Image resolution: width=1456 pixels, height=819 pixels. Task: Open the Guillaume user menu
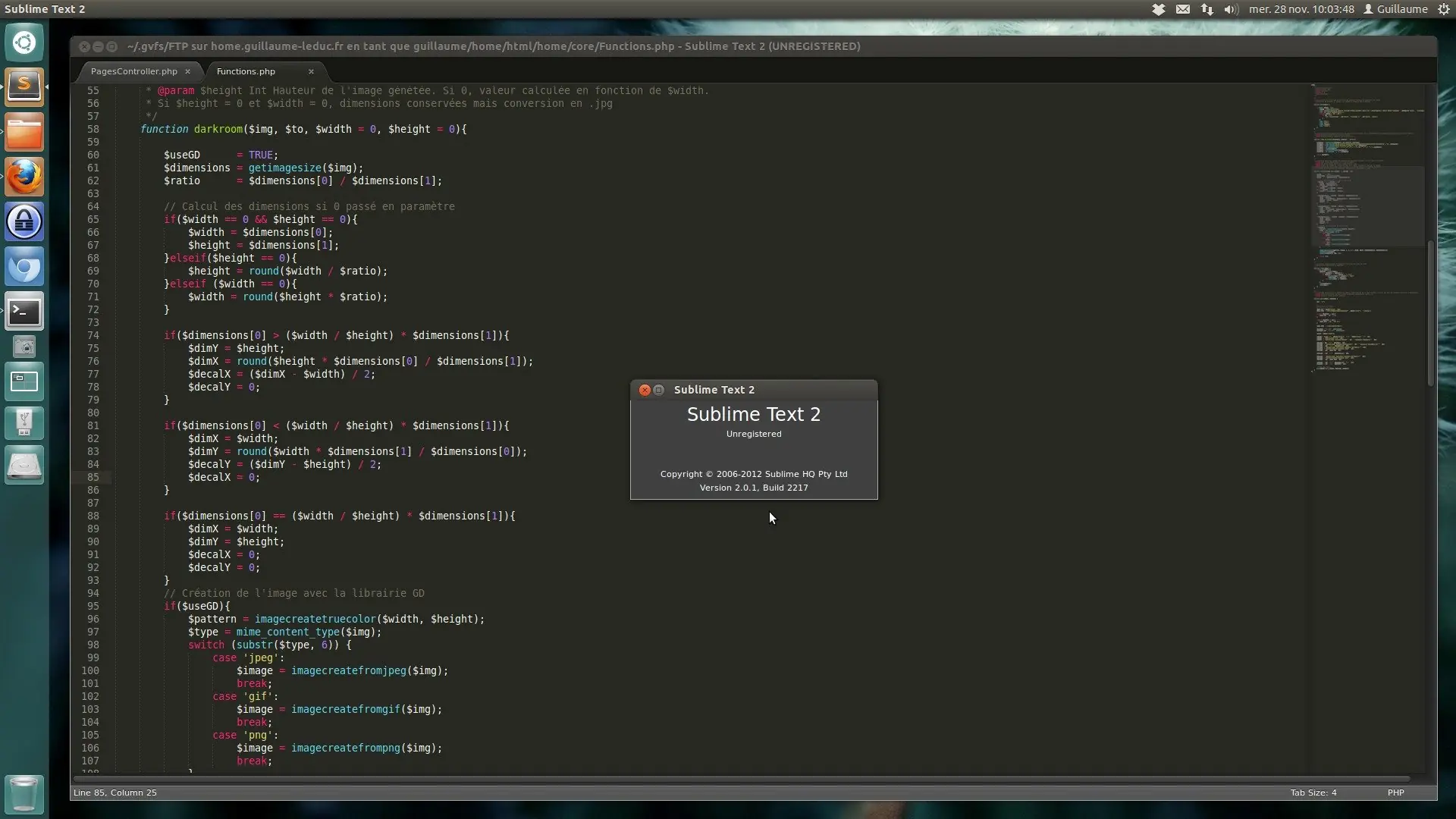[1395, 9]
